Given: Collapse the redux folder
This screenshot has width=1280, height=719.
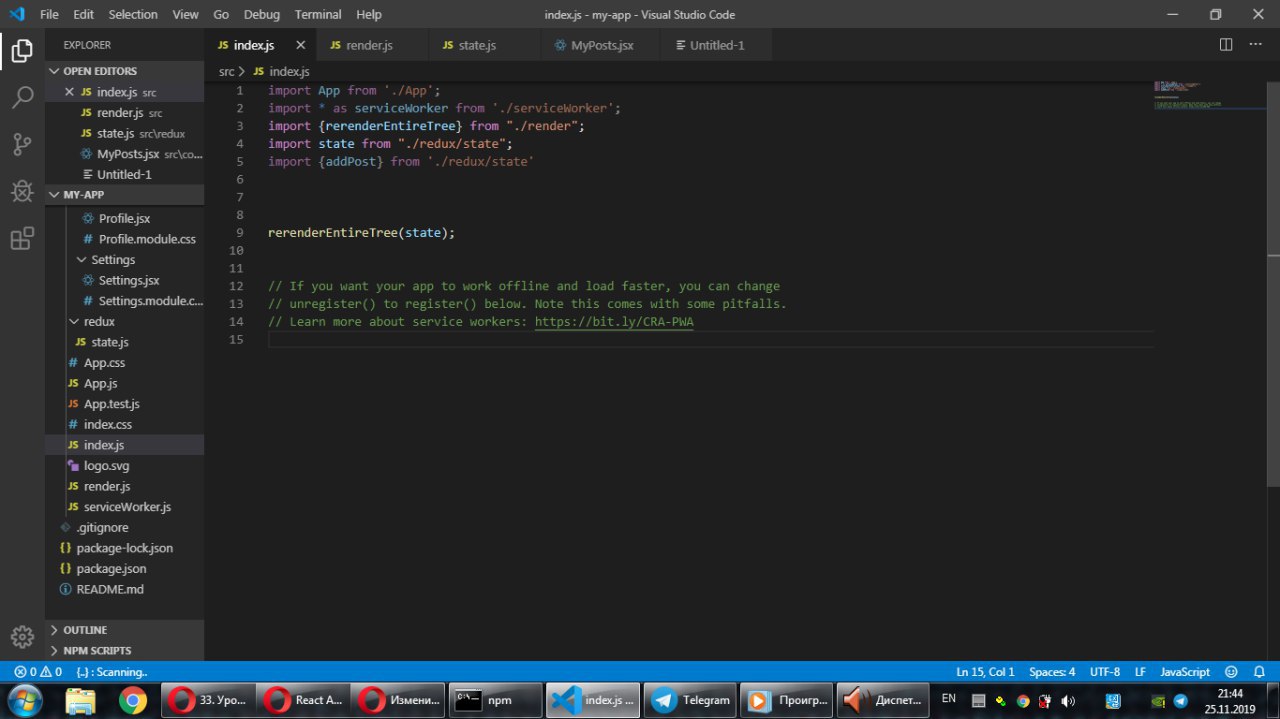Looking at the screenshot, I should click(x=99, y=321).
